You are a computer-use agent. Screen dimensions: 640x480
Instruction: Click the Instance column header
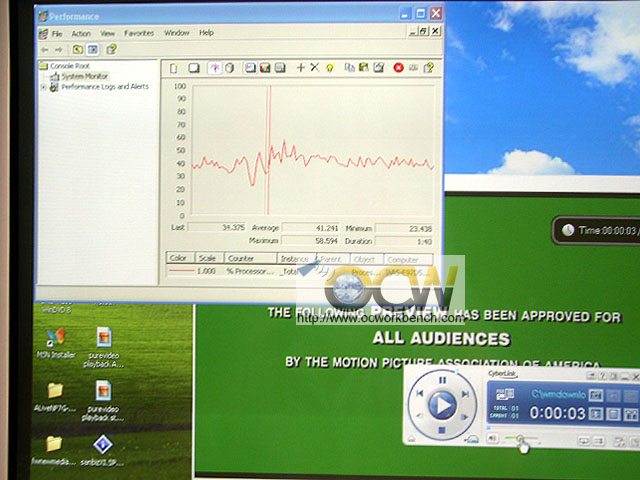(296, 259)
